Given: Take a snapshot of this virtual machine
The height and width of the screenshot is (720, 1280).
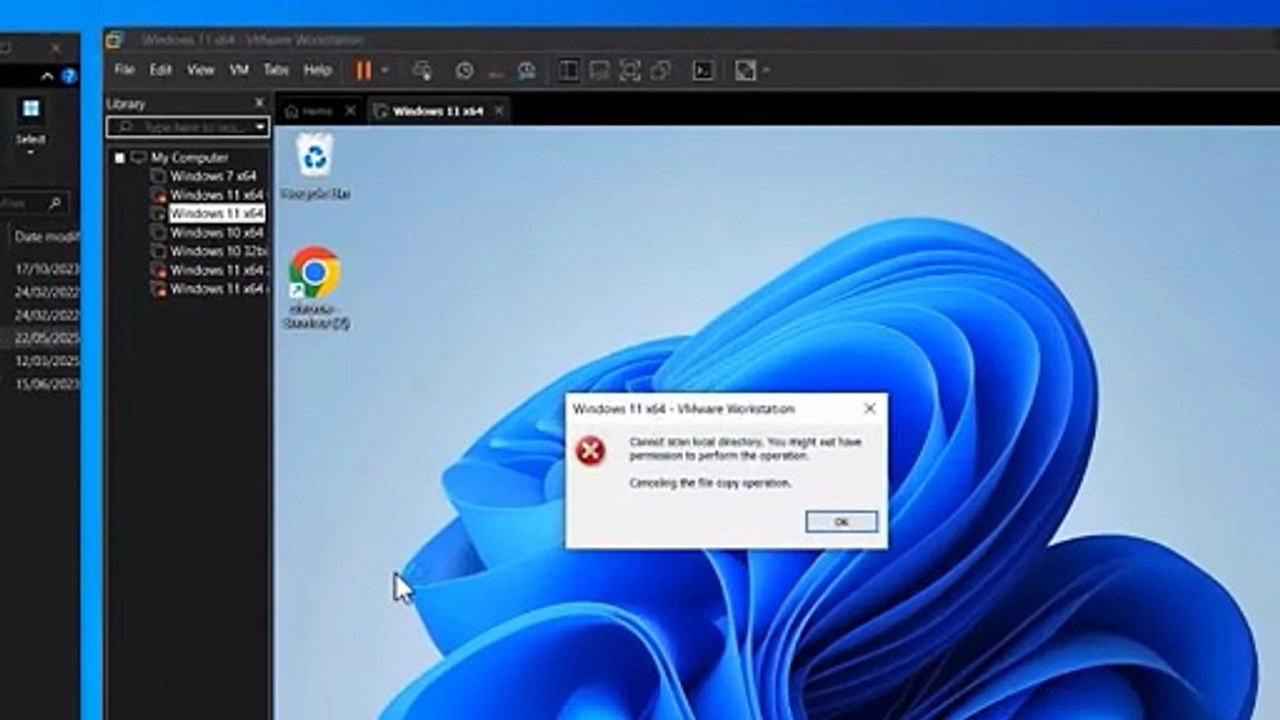Looking at the screenshot, I should [464, 70].
